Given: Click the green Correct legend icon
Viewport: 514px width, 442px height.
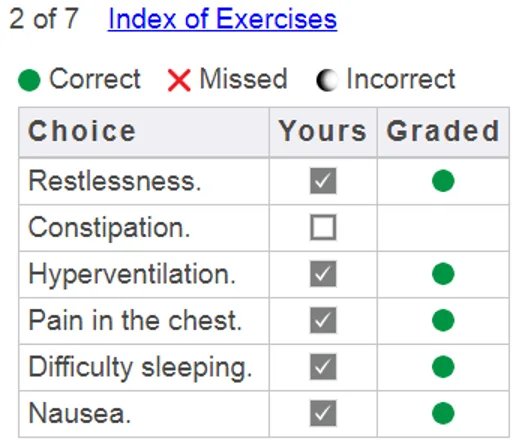Looking at the screenshot, I should pos(29,80).
